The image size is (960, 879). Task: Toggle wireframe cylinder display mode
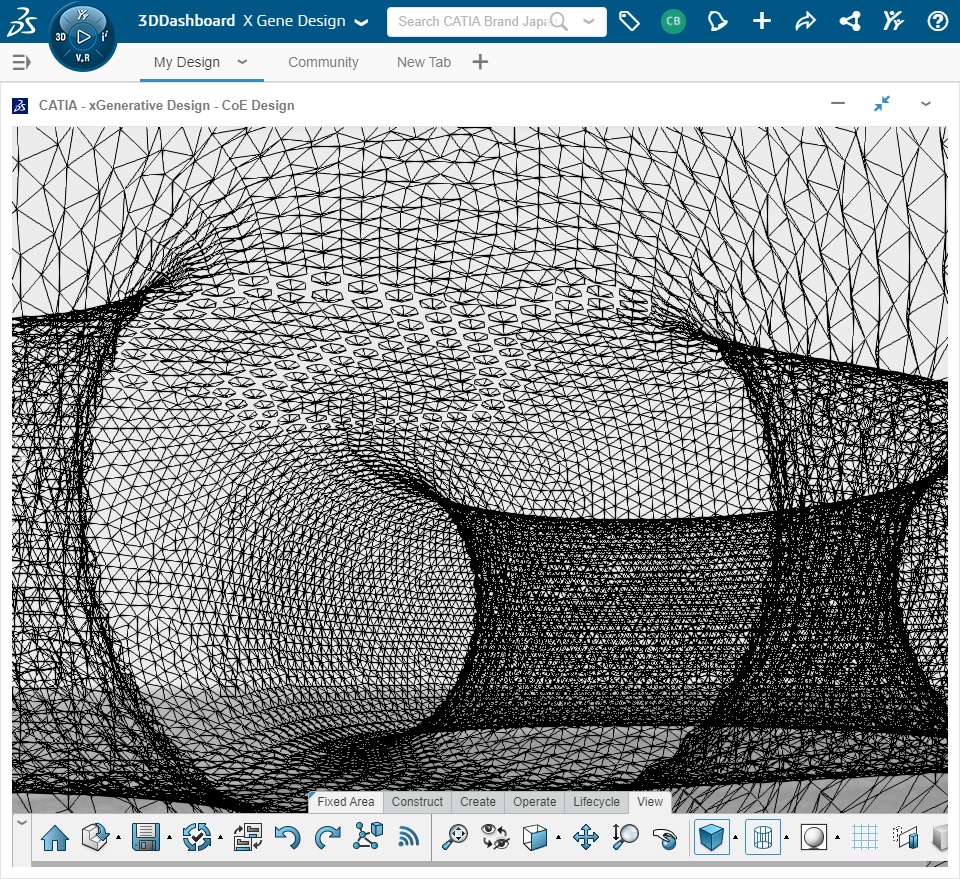click(x=763, y=837)
